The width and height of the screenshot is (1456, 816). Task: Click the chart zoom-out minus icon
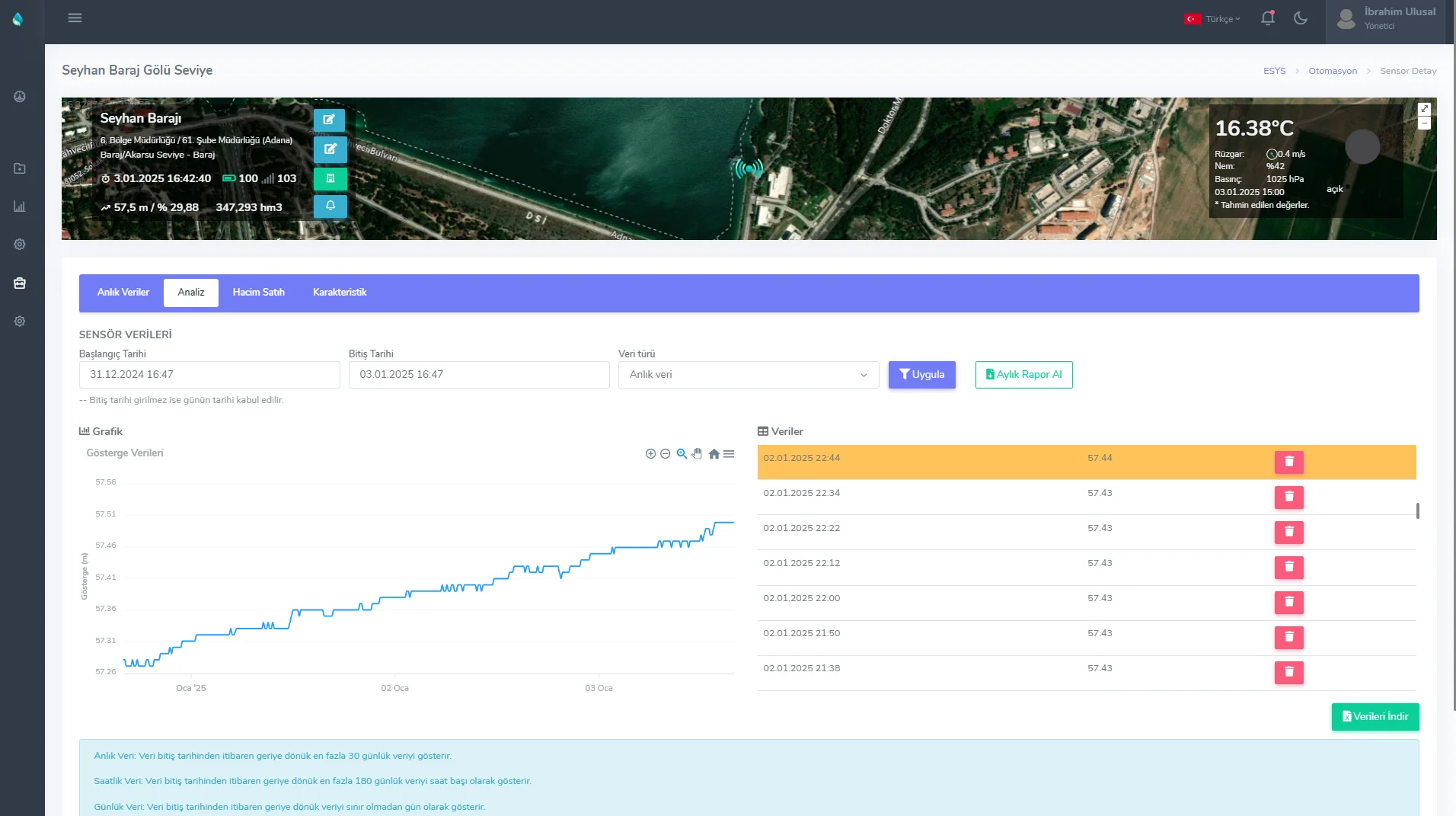click(x=665, y=454)
